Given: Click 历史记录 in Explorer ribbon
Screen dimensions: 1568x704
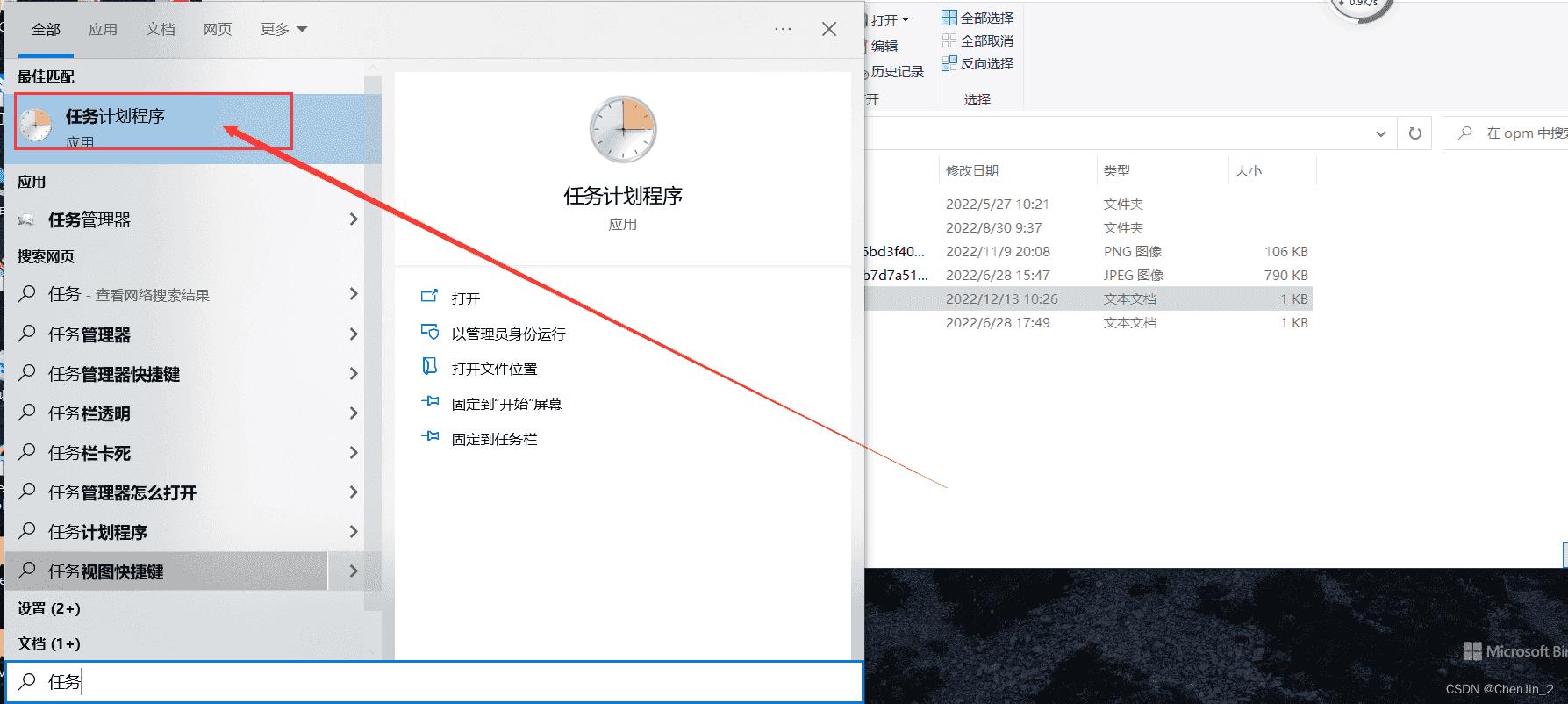Looking at the screenshot, I should (x=897, y=71).
